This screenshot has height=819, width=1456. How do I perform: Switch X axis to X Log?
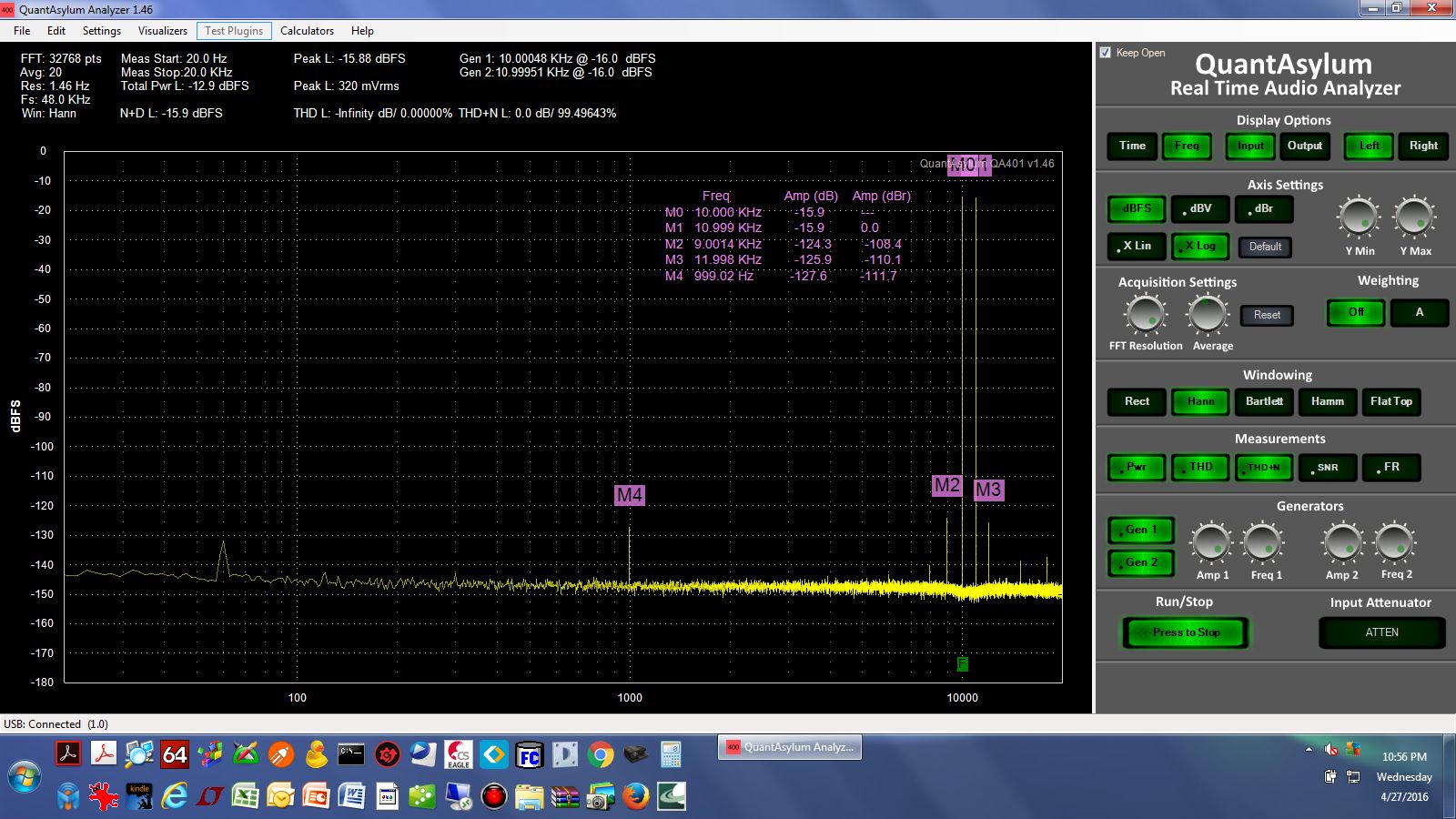coord(1200,247)
